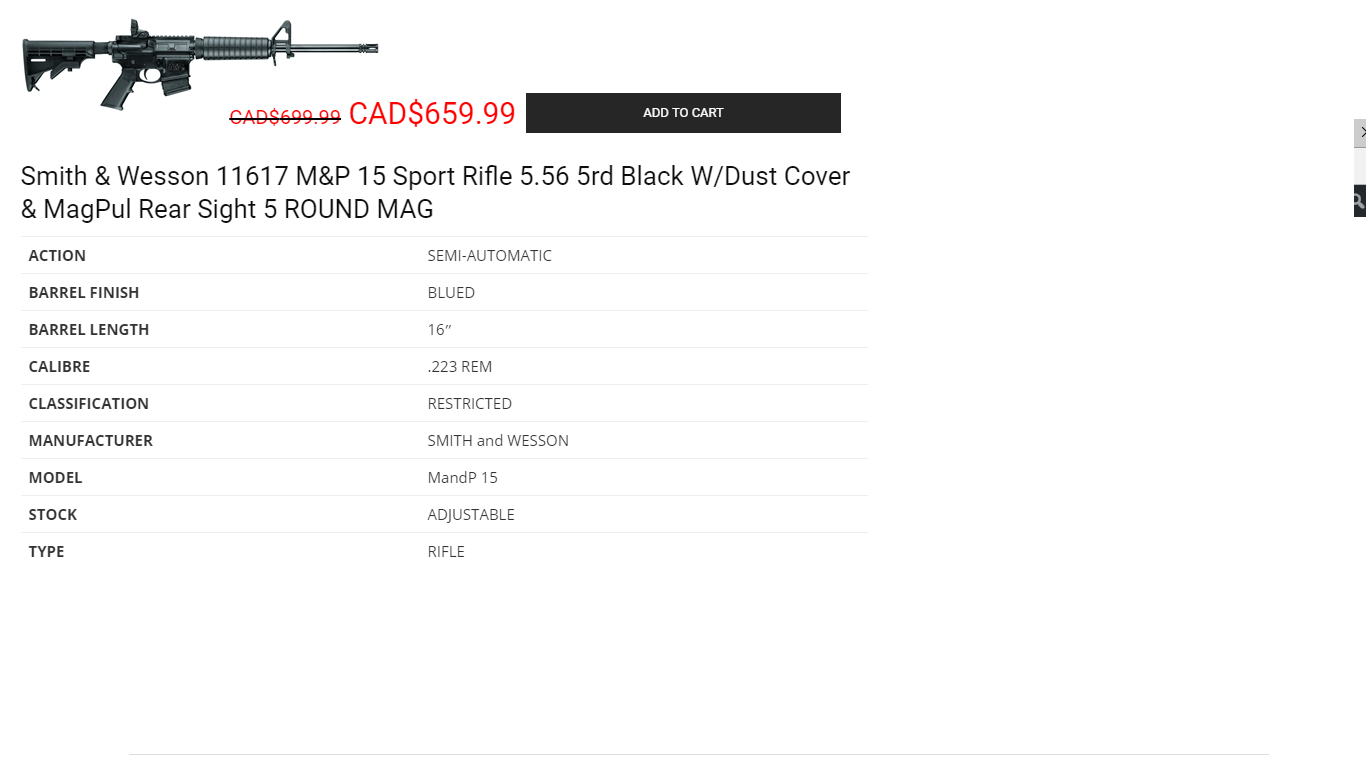
Task: Select the BARREL LENGTH label
Action: coord(89,329)
